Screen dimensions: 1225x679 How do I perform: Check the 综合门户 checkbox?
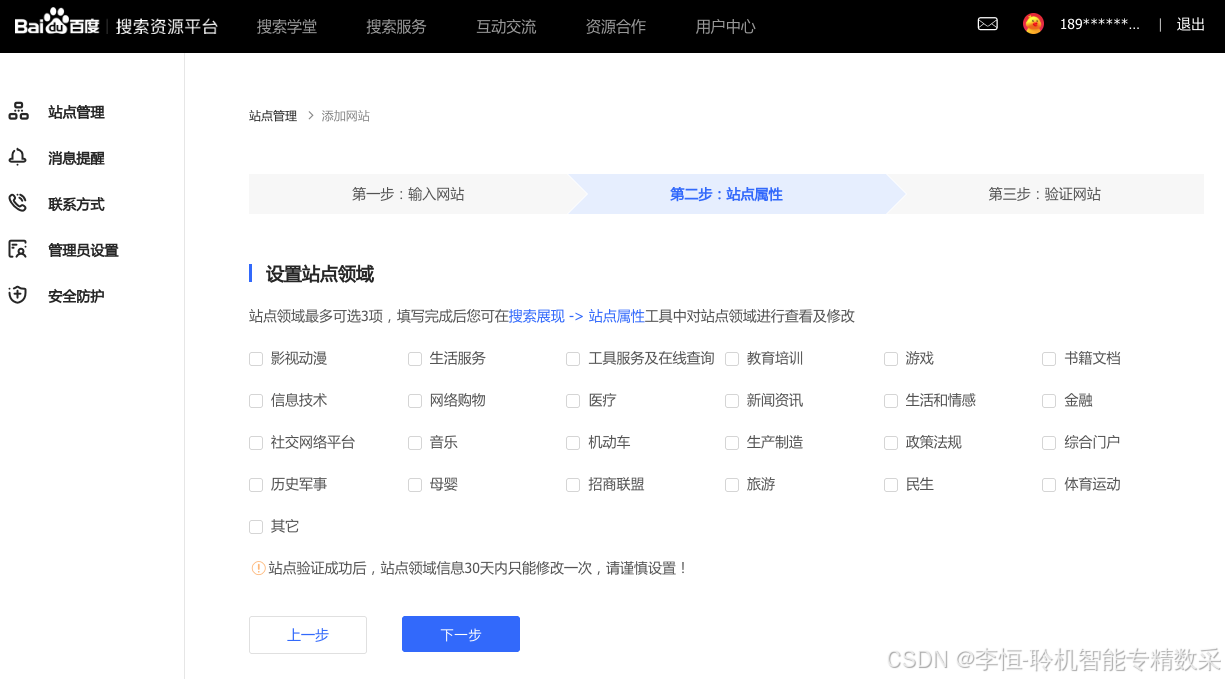(x=1049, y=443)
